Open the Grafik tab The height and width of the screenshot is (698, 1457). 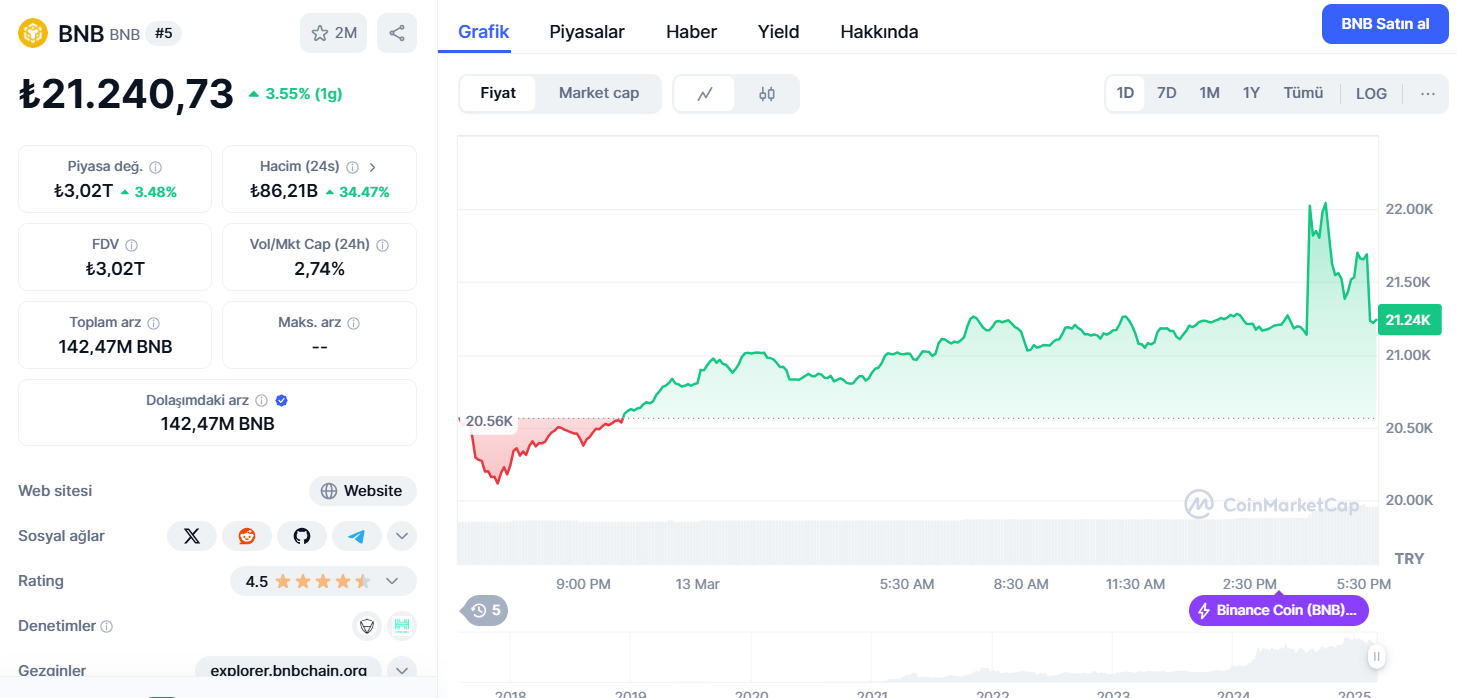click(x=484, y=32)
